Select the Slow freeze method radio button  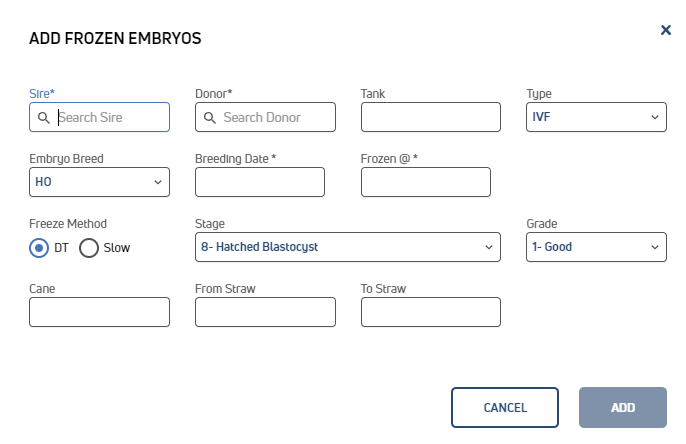point(89,248)
